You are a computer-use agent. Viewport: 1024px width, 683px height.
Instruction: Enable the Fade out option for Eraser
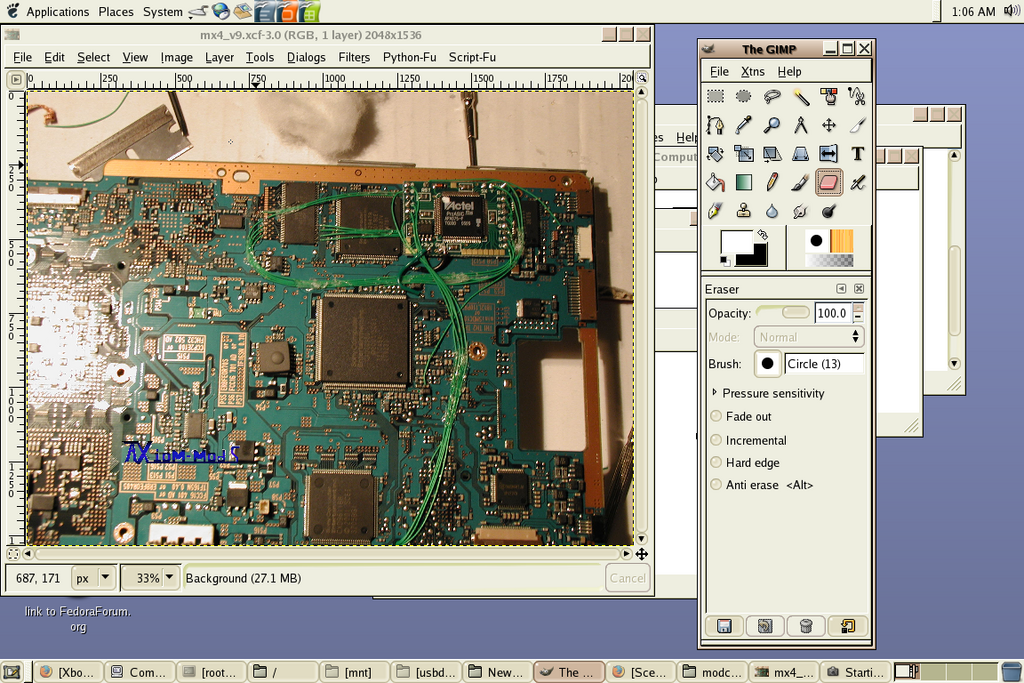tap(716, 416)
